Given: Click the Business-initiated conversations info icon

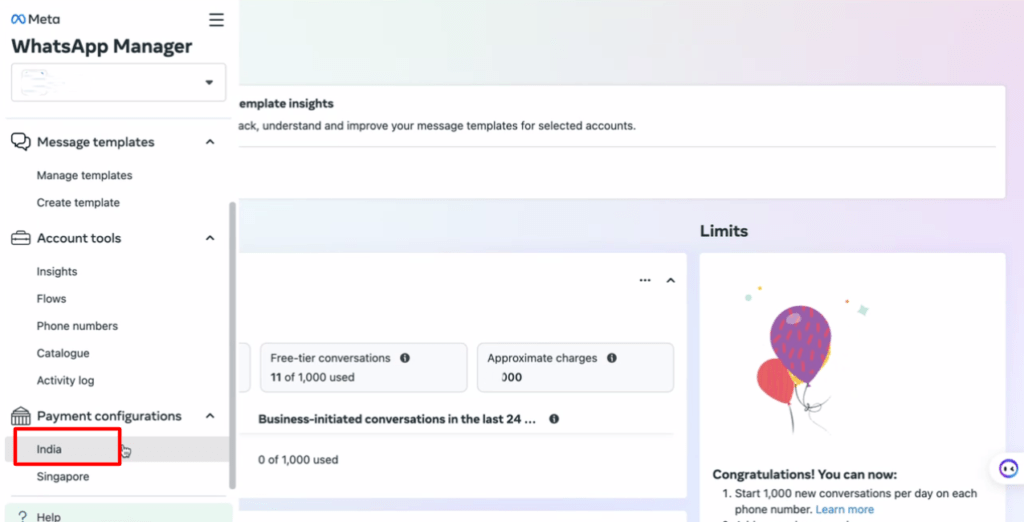Looking at the screenshot, I should (x=553, y=420).
